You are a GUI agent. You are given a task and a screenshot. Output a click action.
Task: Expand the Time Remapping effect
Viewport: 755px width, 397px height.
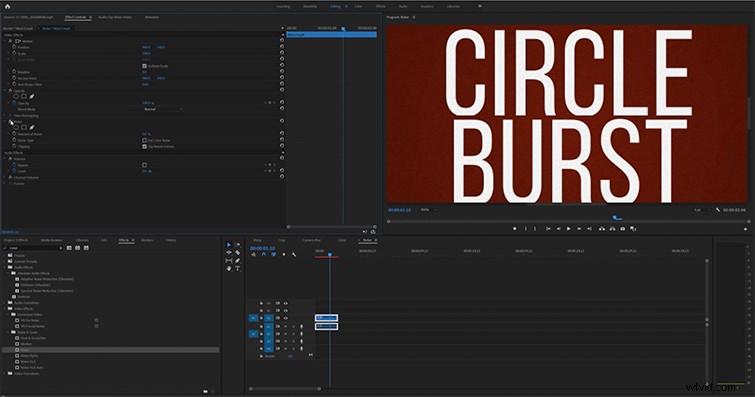coord(5,116)
